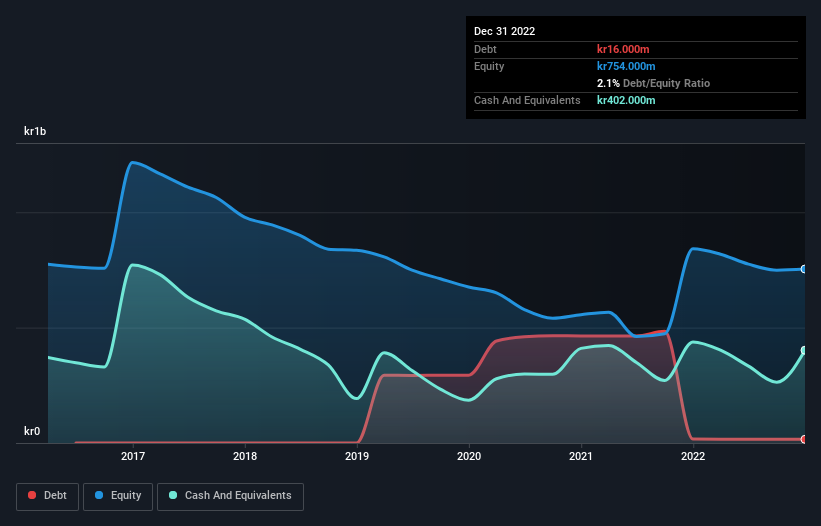Screen dimensions: 821x526
Task: Toggle the Equity series legend button
Action: (118, 496)
